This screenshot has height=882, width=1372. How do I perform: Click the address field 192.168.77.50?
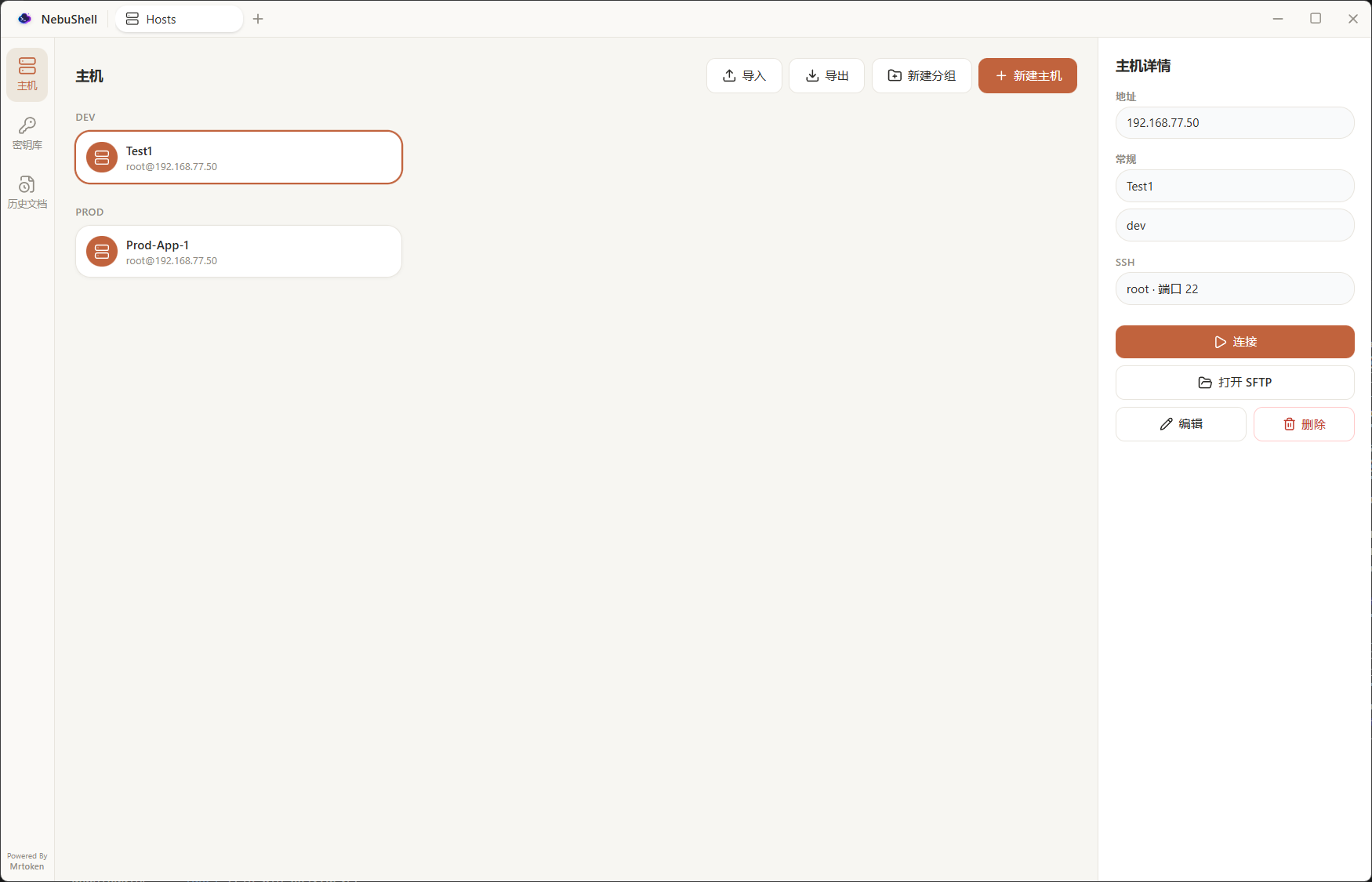(1234, 123)
